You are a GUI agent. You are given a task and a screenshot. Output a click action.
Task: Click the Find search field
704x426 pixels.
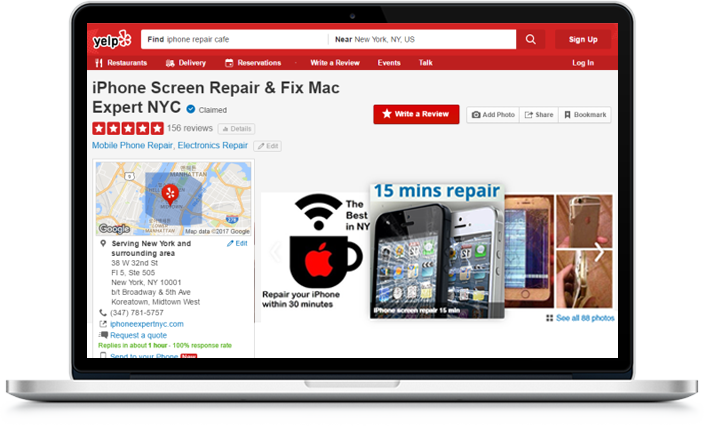pyautogui.click(x=234, y=40)
